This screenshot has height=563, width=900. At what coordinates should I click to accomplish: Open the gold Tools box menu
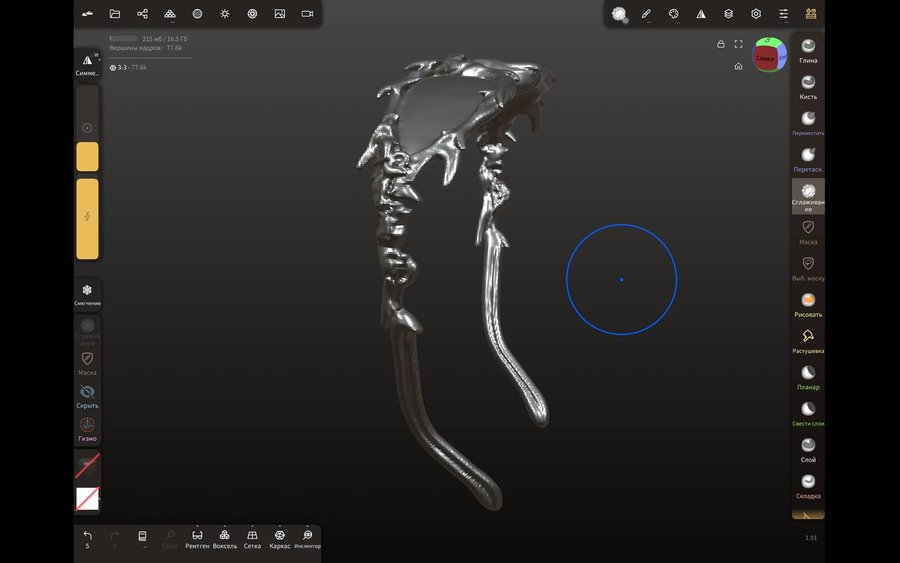811,14
